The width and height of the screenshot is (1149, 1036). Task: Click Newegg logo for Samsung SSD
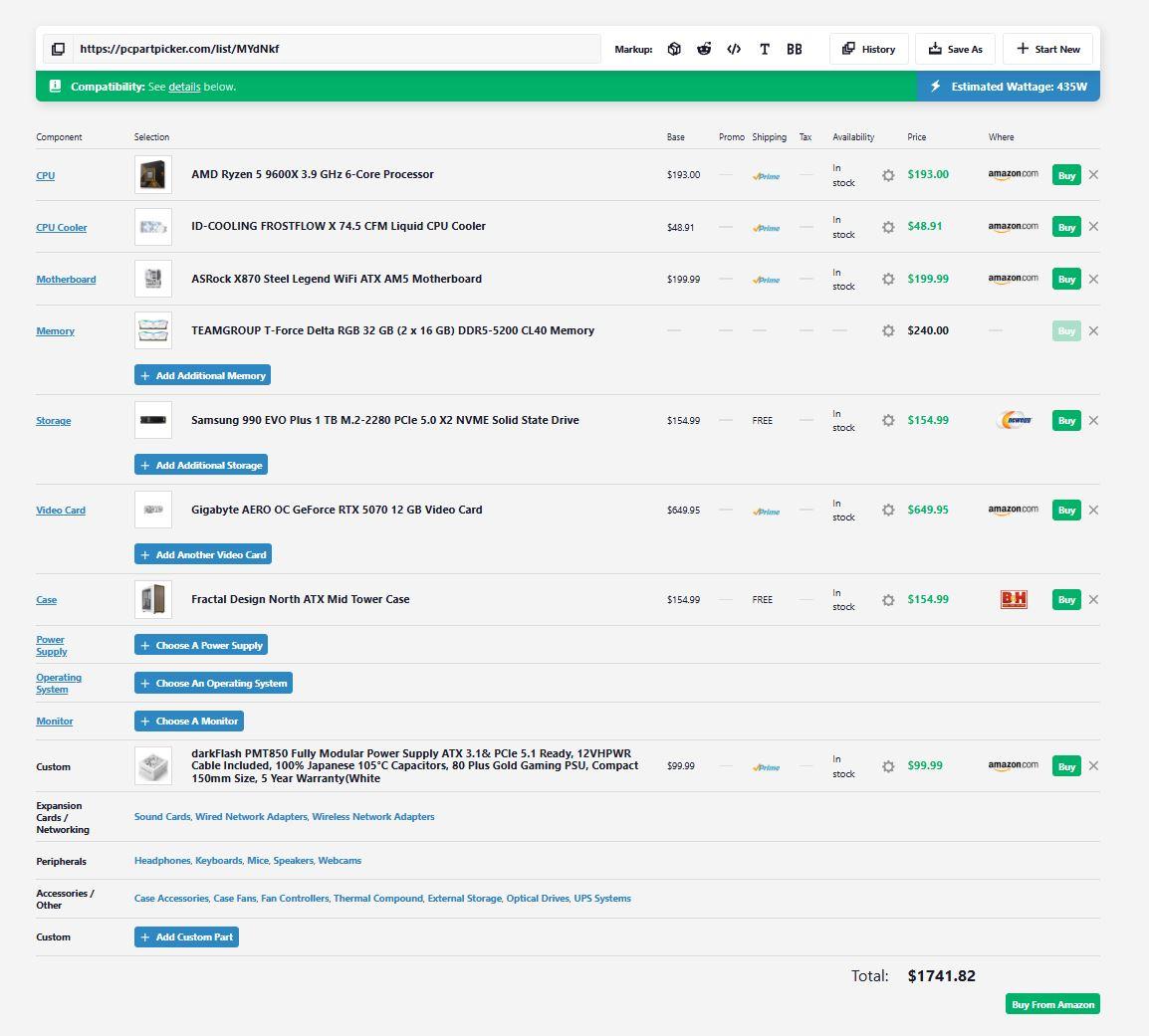coord(1015,421)
